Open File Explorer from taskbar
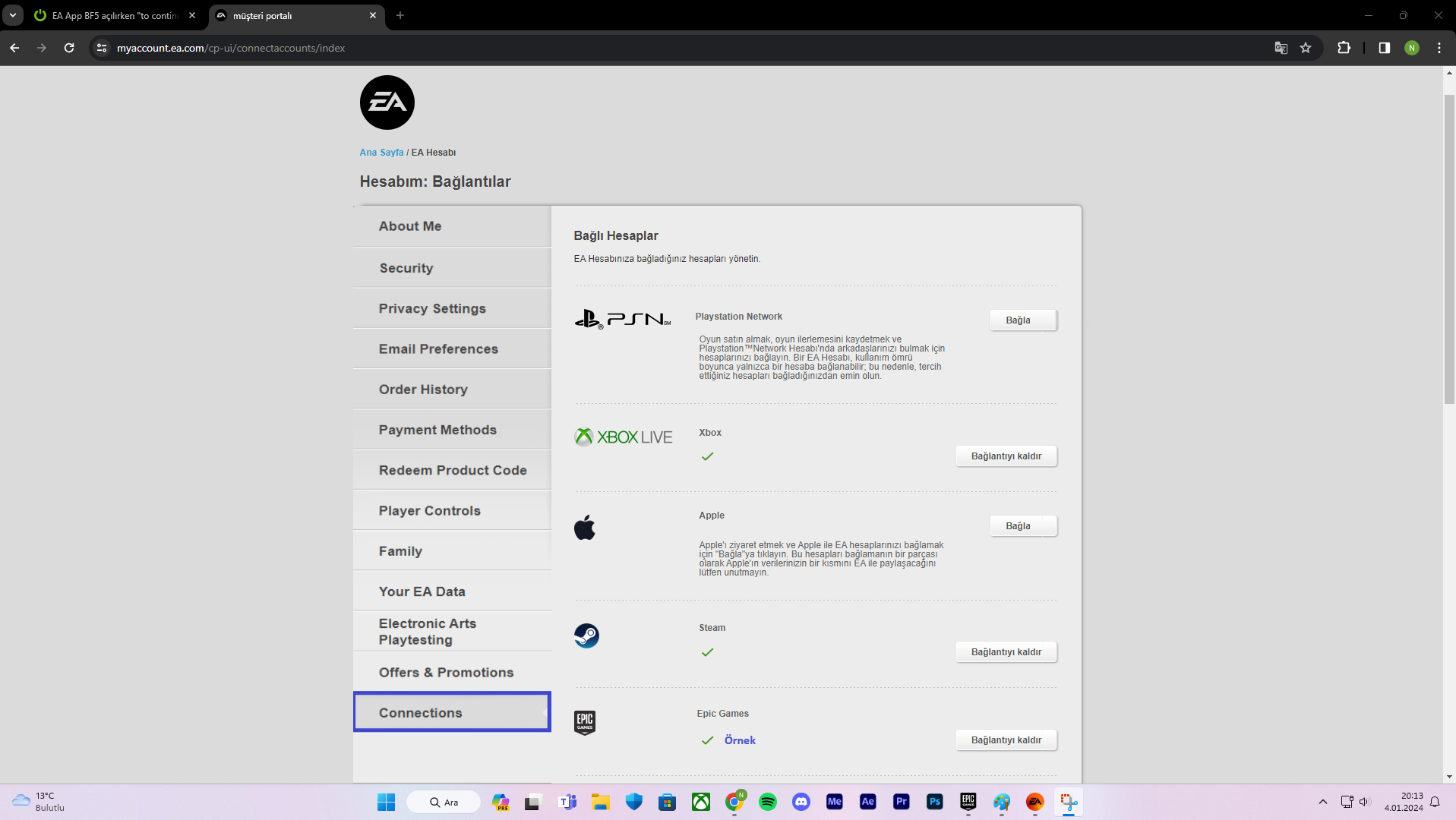 (x=601, y=802)
